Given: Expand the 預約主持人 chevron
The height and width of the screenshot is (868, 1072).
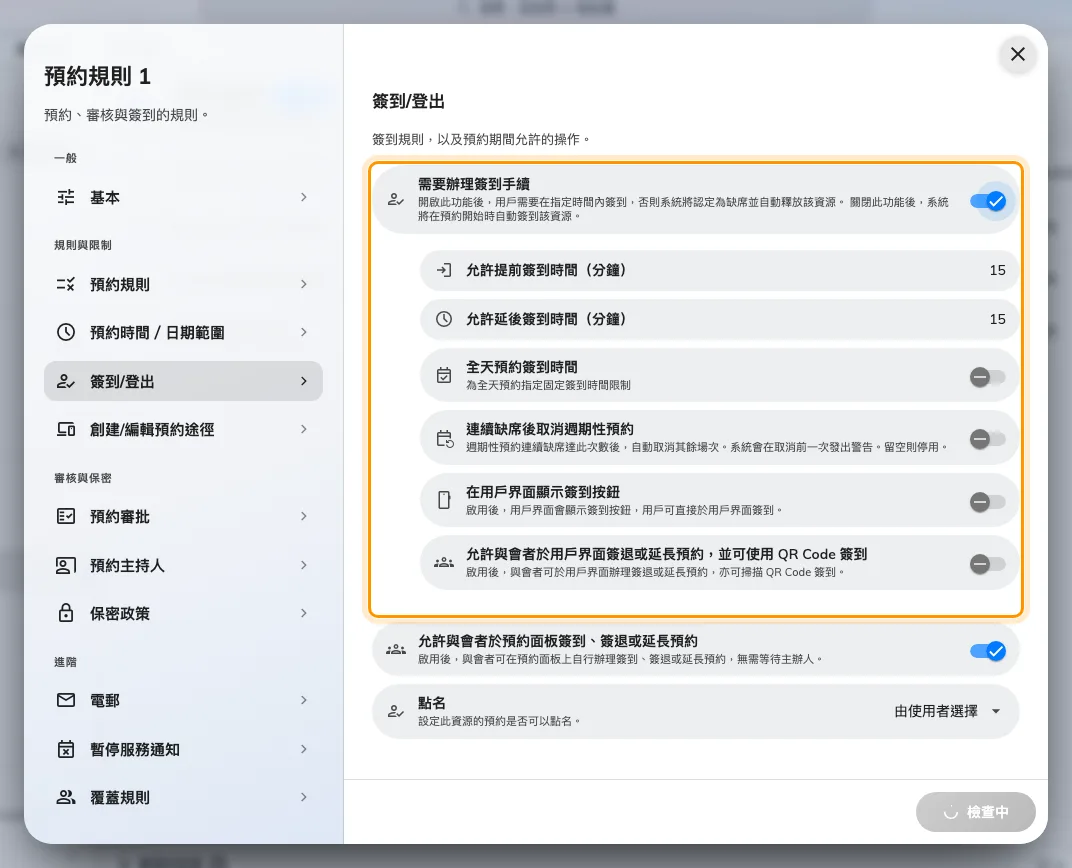Looking at the screenshot, I should pyautogui.click(x=304, y=565).
